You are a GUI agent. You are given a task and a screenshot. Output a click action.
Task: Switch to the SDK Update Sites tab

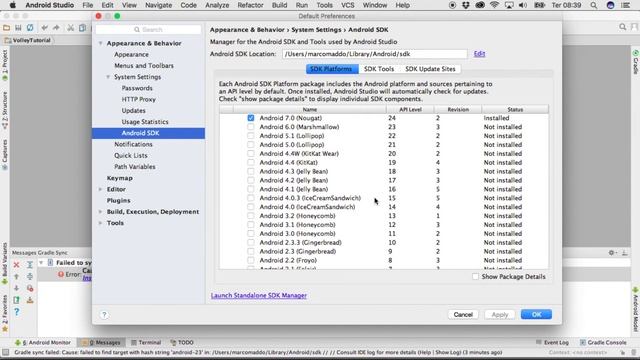coord(430,69)
